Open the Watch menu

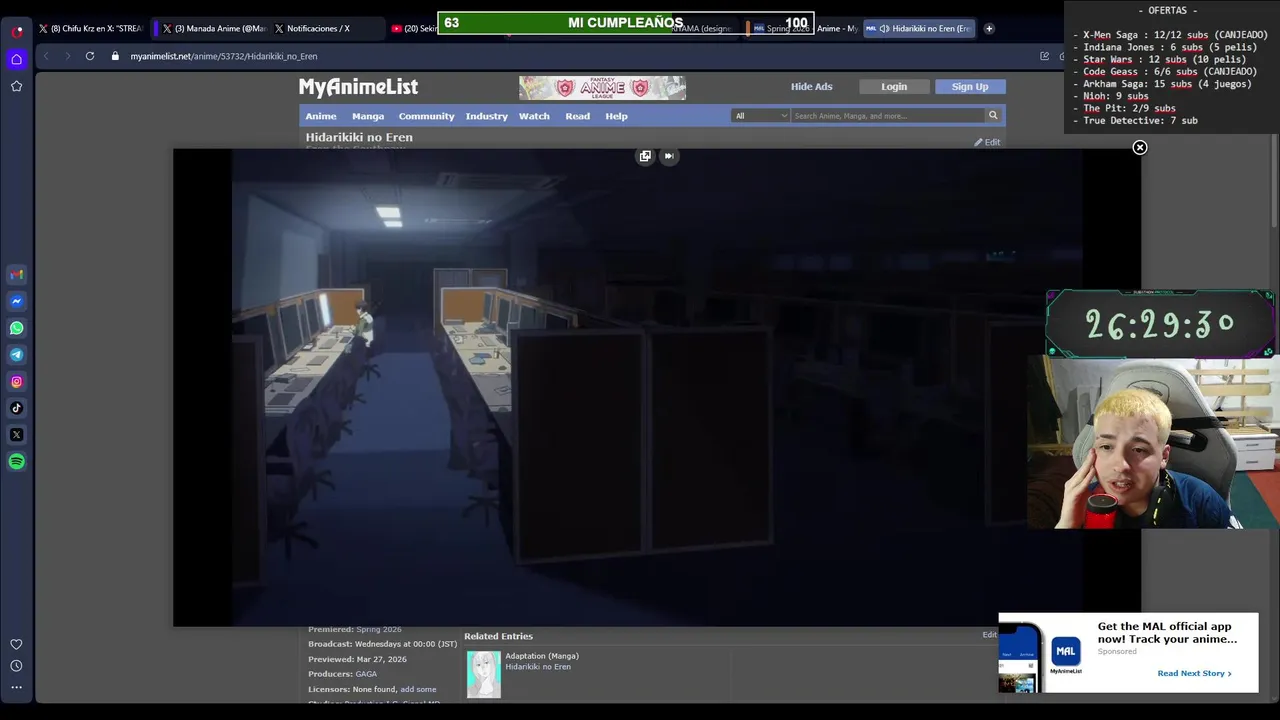click(x=534, y=116)
